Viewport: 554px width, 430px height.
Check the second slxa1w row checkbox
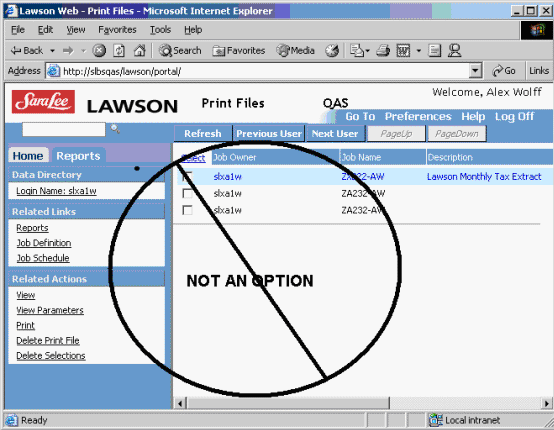187,193
